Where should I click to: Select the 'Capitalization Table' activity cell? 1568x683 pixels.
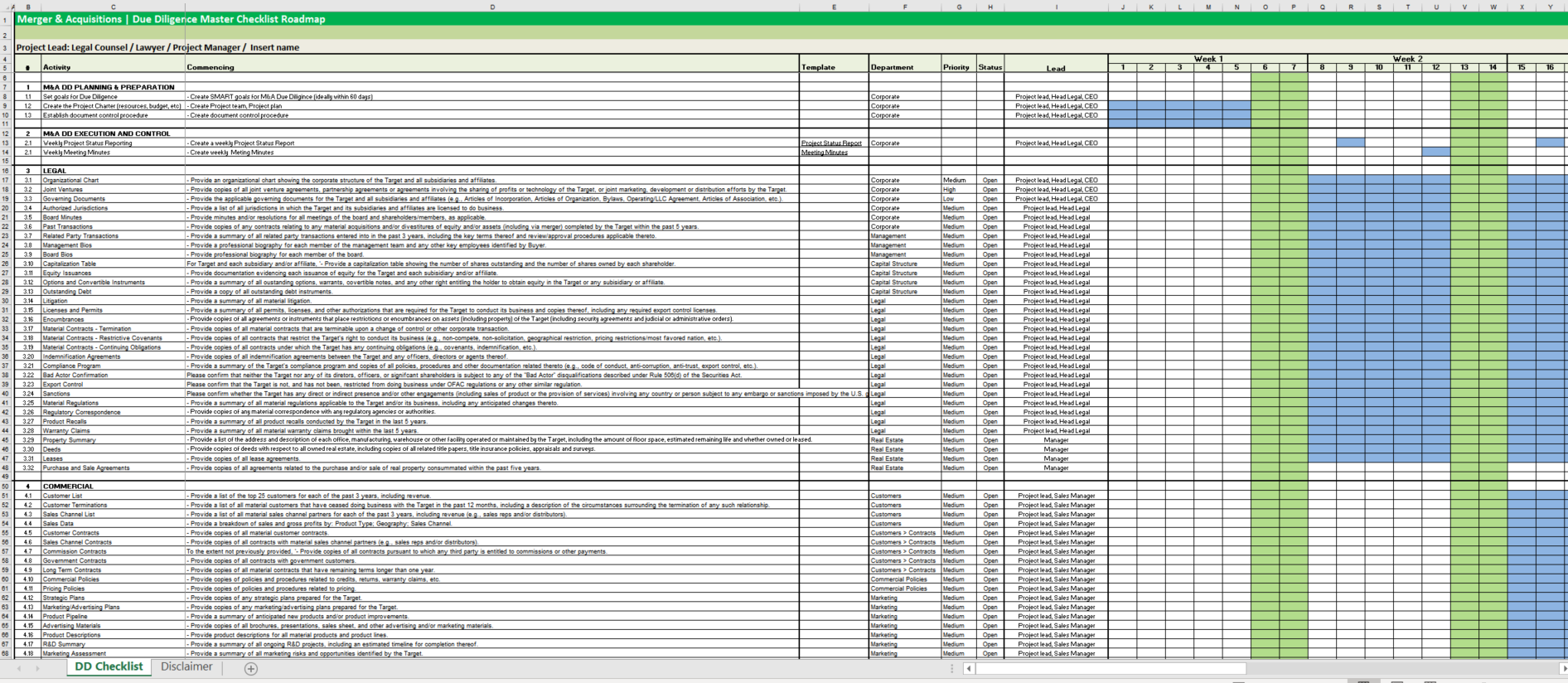click(x=113, y=264)
